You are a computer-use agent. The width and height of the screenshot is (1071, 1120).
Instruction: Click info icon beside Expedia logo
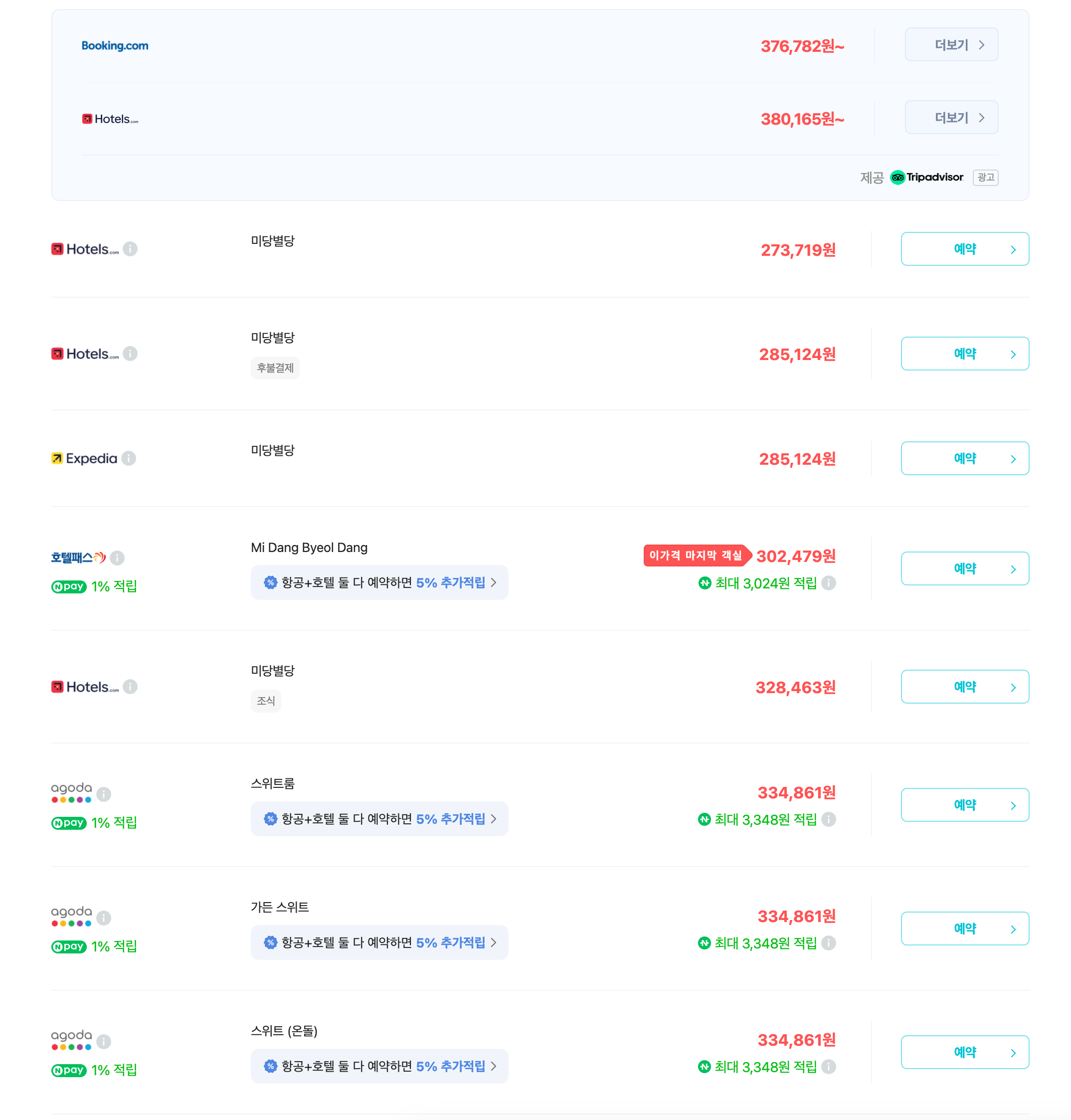(x=129, y=458)
